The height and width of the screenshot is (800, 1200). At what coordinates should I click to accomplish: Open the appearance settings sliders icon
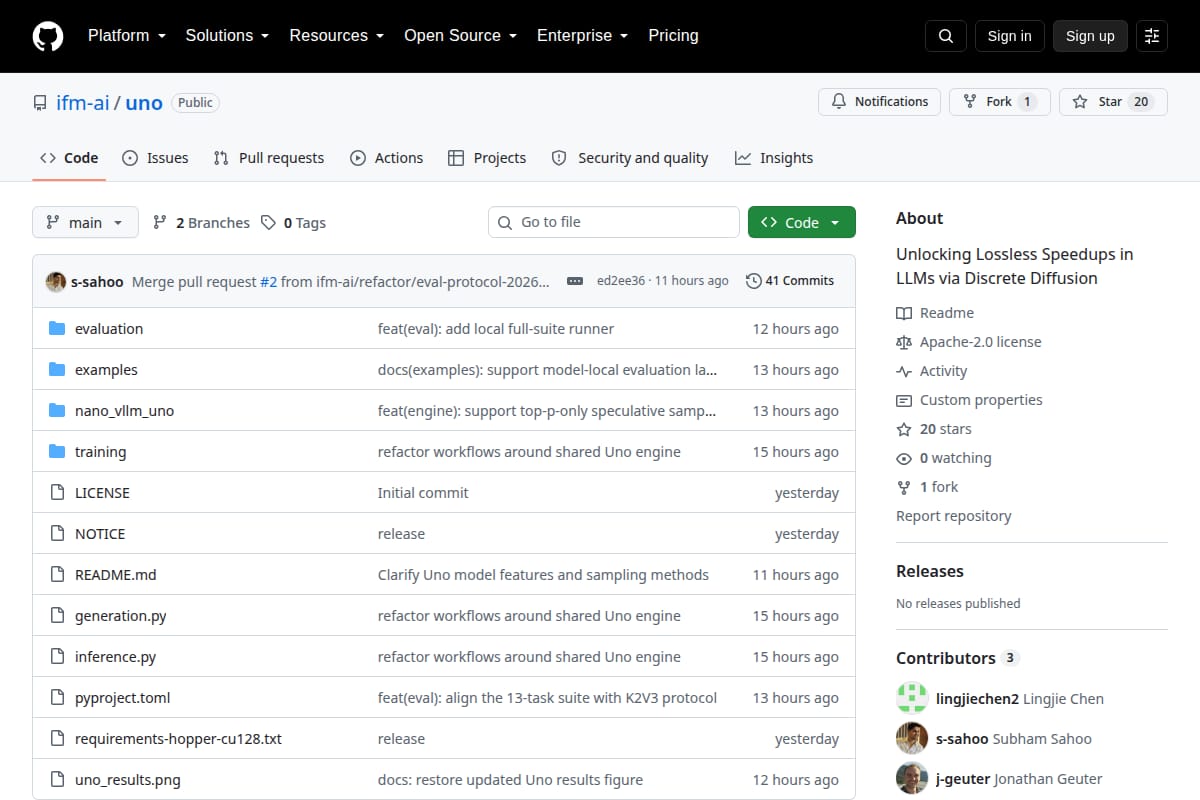pos(1152,36)
